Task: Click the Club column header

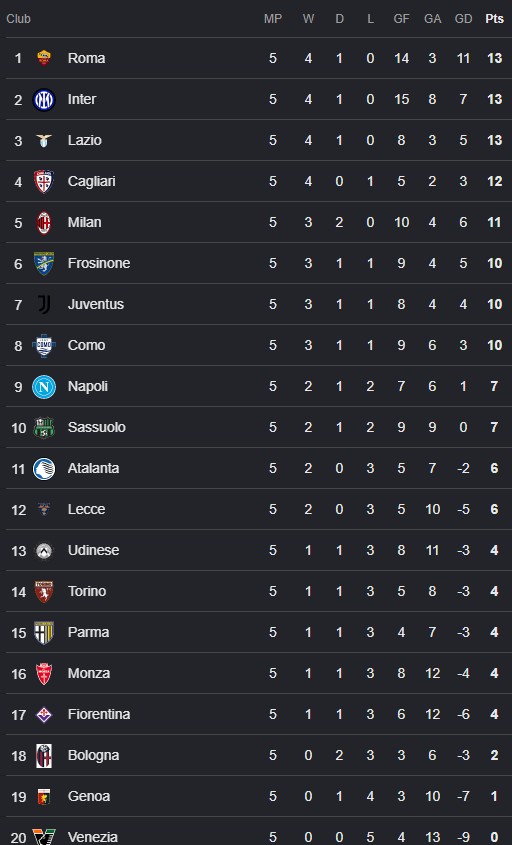Action: pyautogui.click(x=18, y=19)
